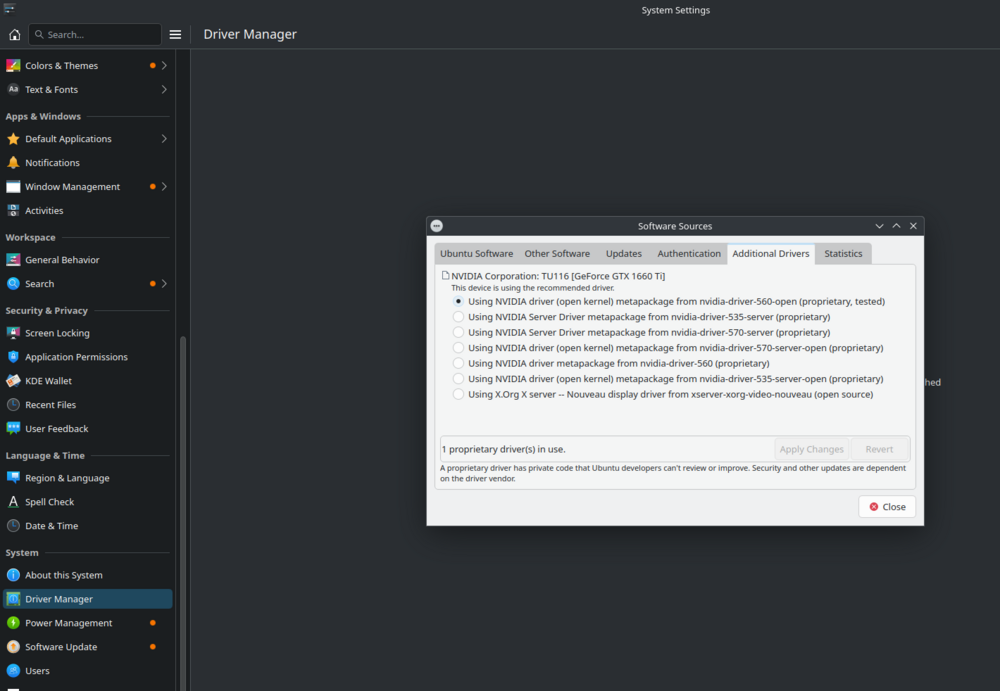Minimize the Software Sources window

(x=879, y=226)
